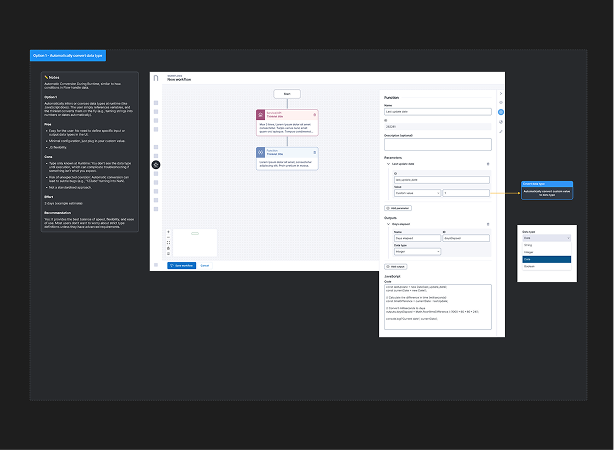Collapse the Days elapsed output section
614x450 pixels.
[x=386, y=223]
